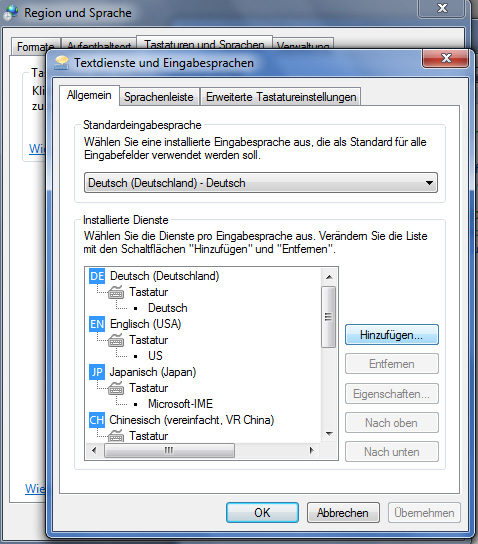Click keyboard icon under Deutsch (Deutschland)
The width and height of the screenshot is (478, 544).
(x=116, y=292)
